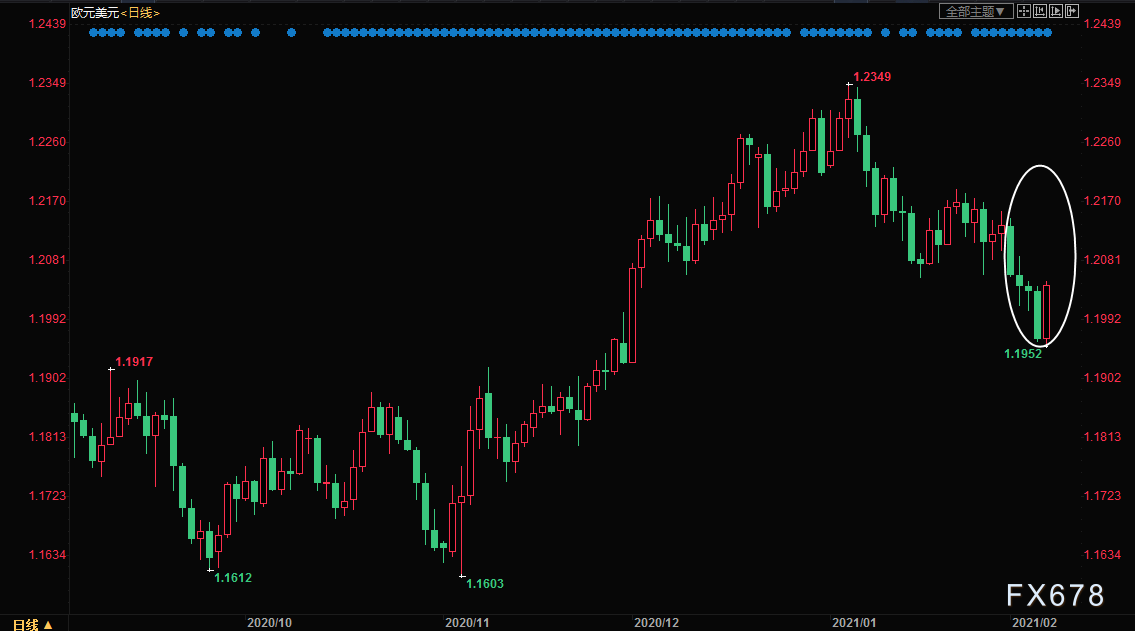Viewport: 1135px width, 631px height.
Task: Select the 2020/10 date on the time axis
Action: [269, 622]
